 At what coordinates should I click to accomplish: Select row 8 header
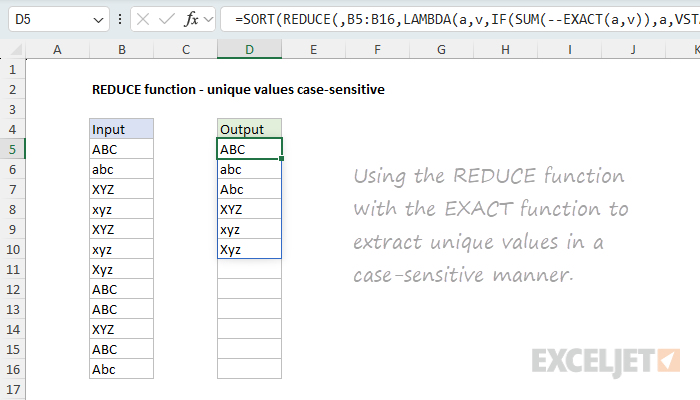click(12, 209)
